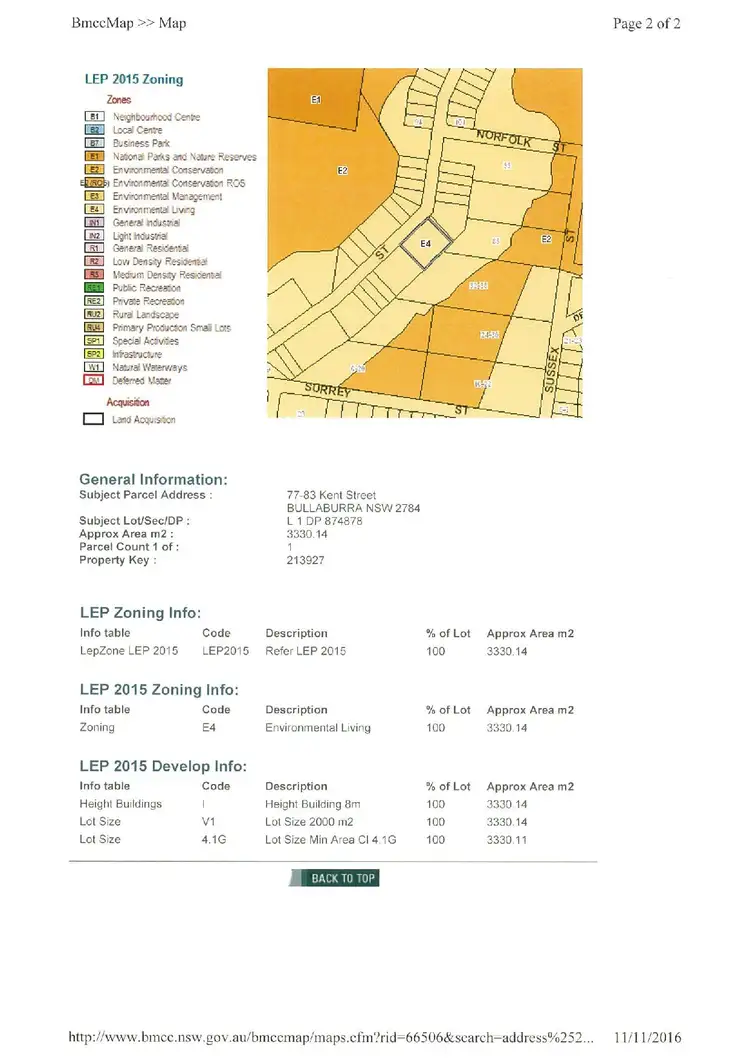Screen dimensions: 750x1060
Task: Click the RU4 Primary Production Small Lots swatch
Action: tap(94, 328)
